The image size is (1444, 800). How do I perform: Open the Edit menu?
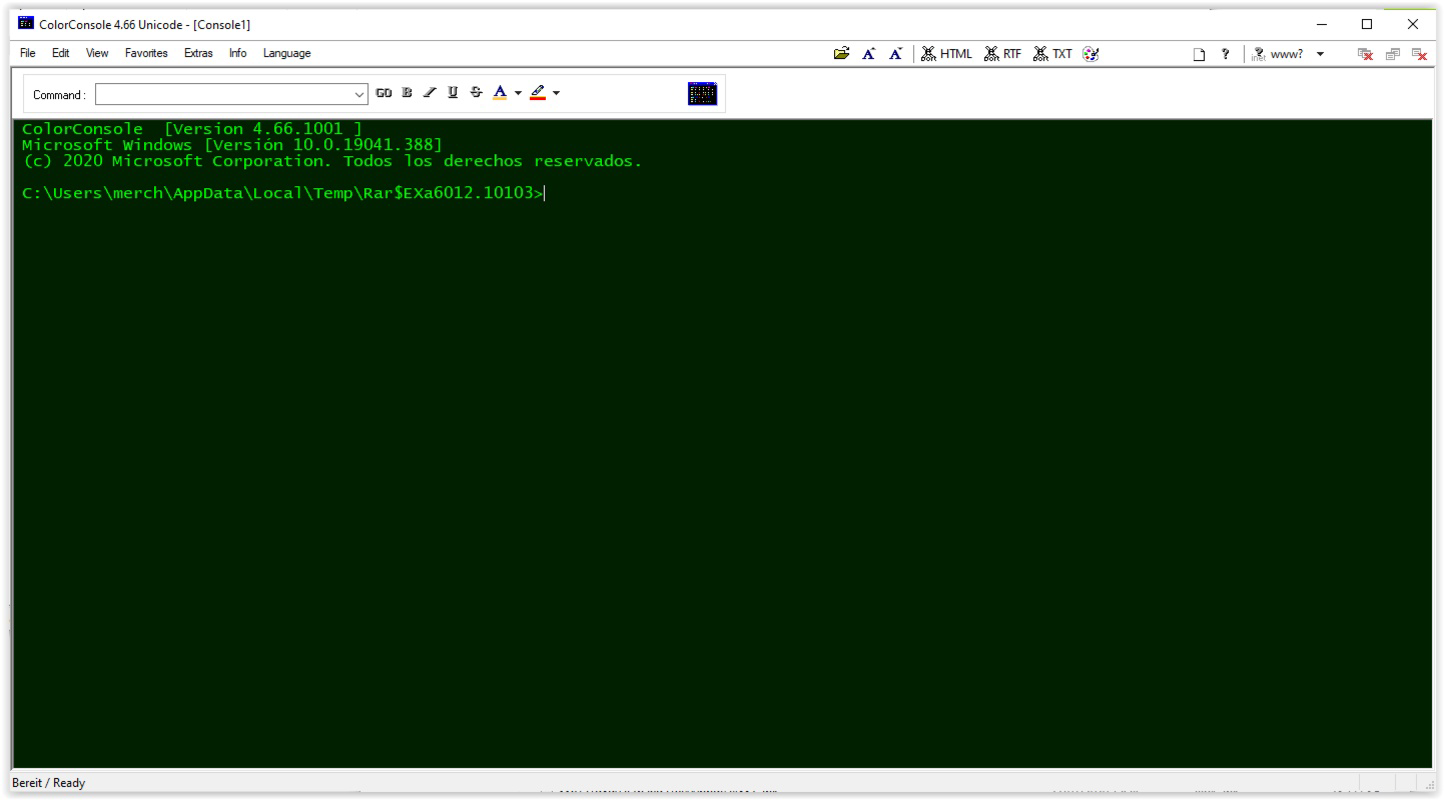click(x=62, y=53)
